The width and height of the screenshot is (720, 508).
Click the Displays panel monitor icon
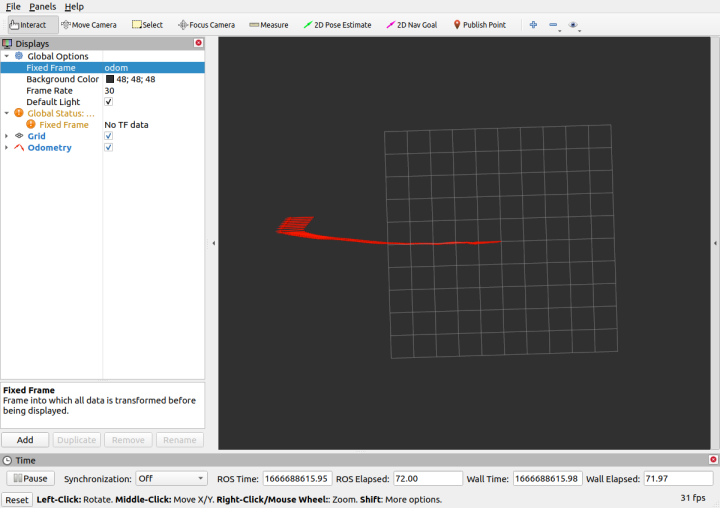pos(7,44)
